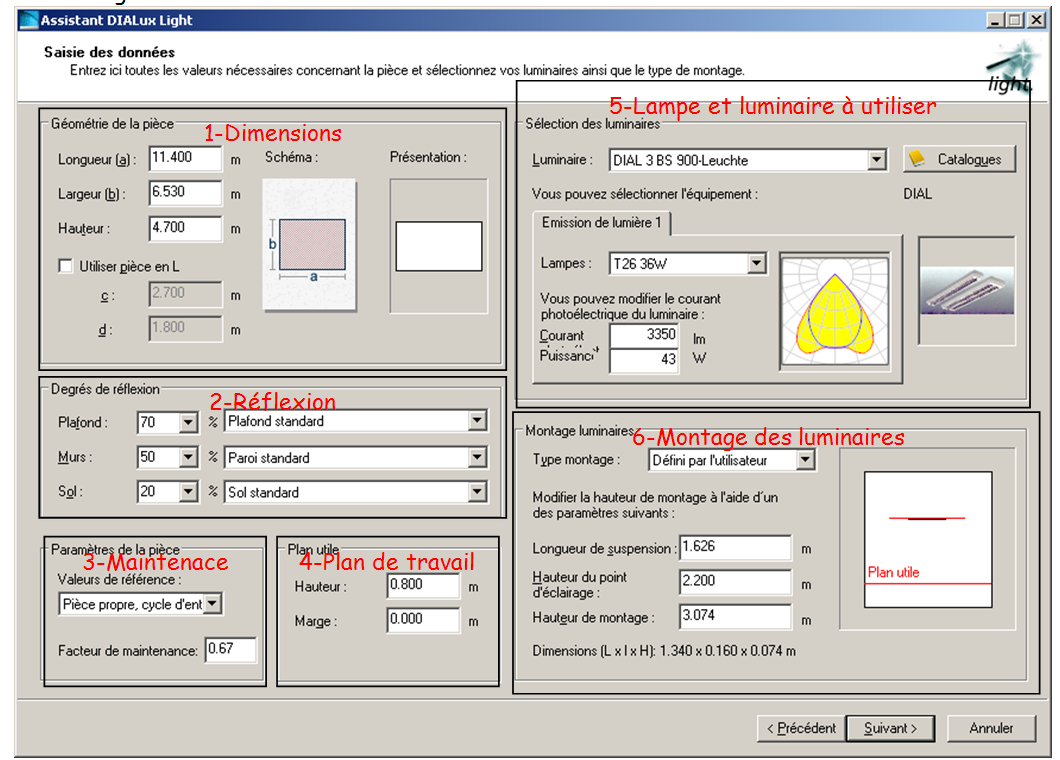This screenshot has height=760, width=1060.
Task: Click the Plan utile Hauteur field
Action: pyautogui.click(x=423, y=585)
